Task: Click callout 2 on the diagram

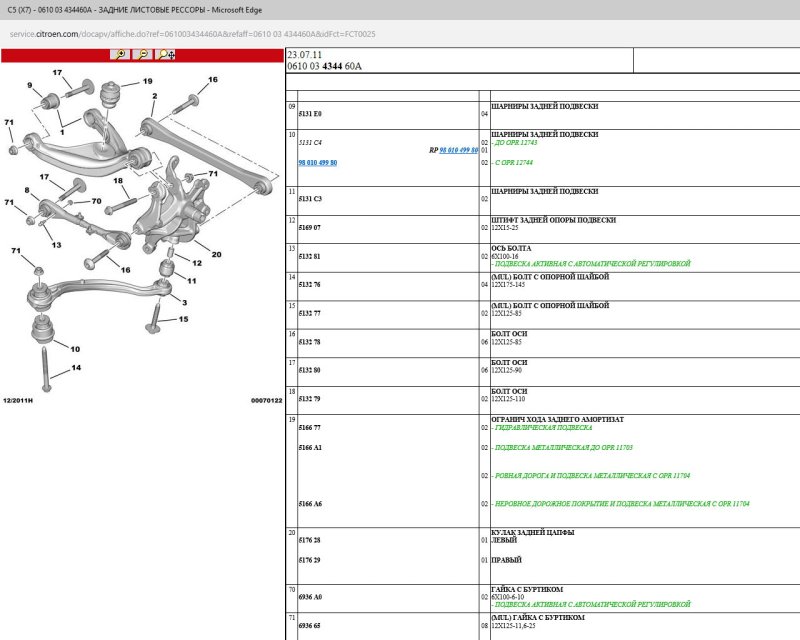Action: [x=155, y=95]
